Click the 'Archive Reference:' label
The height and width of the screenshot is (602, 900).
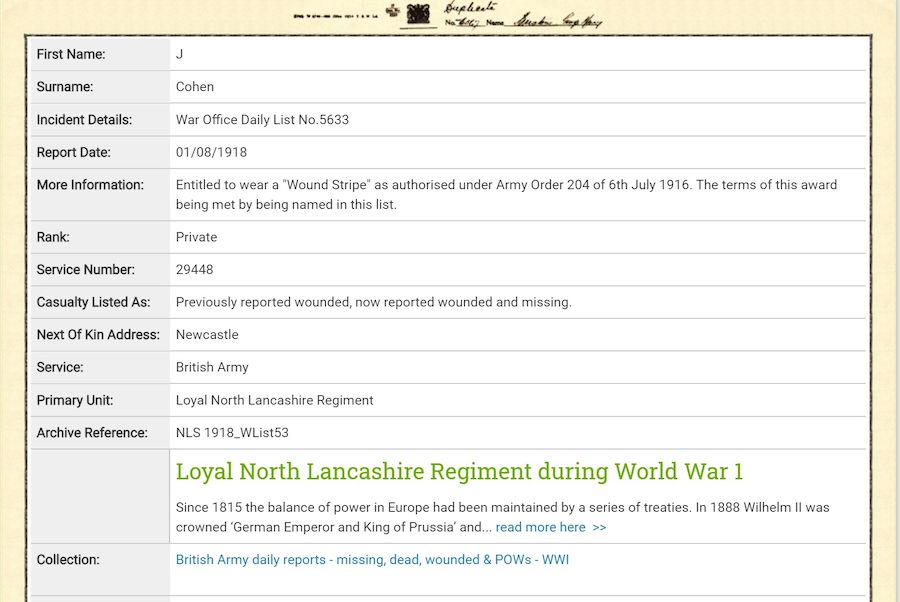tap(92, 433)
